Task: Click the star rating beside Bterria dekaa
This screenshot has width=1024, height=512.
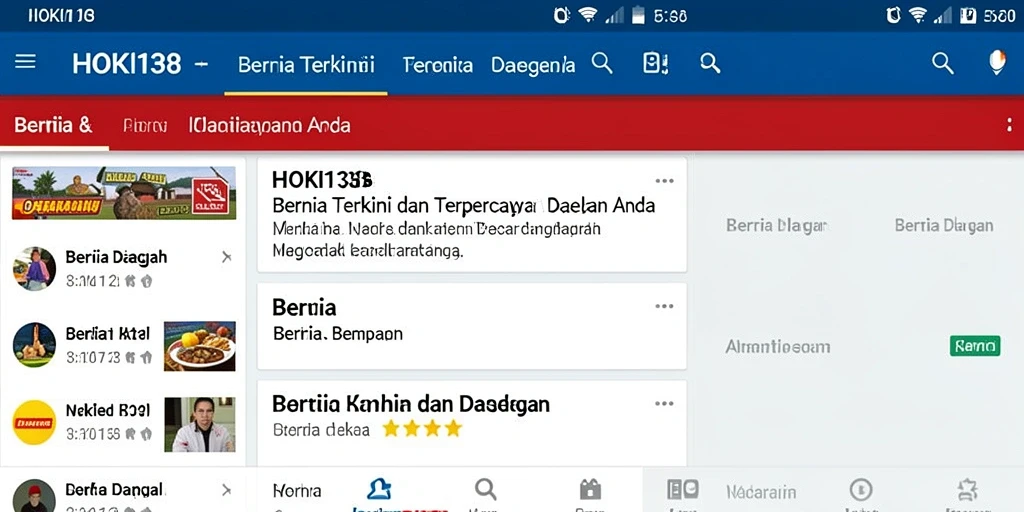Action: pos(422,428)
